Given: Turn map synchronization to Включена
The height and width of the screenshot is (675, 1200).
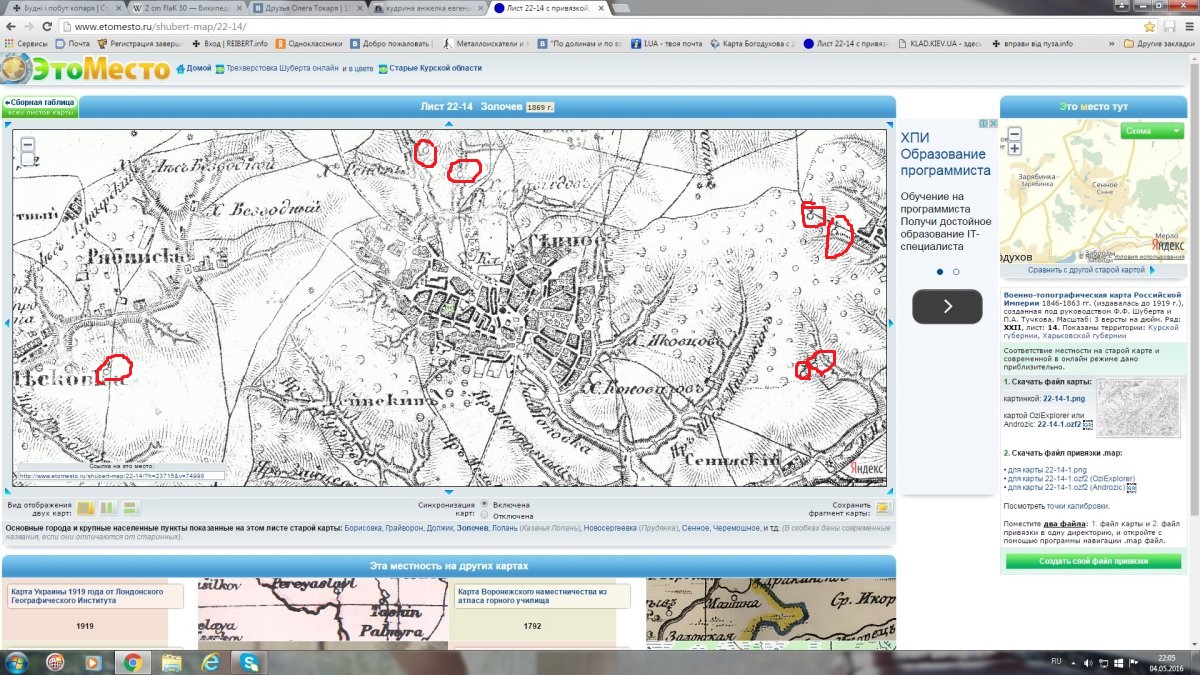Looking at the screenshot, I should point(485,505).
